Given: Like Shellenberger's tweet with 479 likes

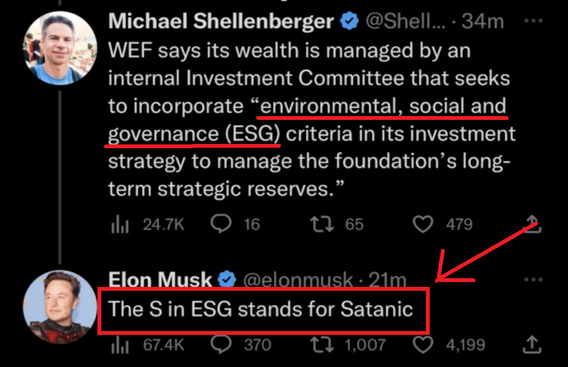Looking at the screenshot, I should [x=423, y=224].
